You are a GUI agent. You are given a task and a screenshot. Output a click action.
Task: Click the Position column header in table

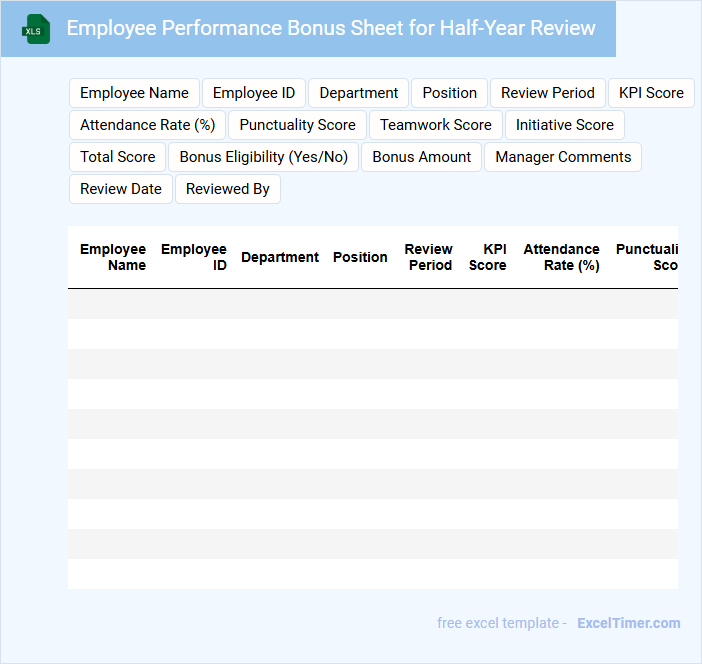(x=360, y=257)
